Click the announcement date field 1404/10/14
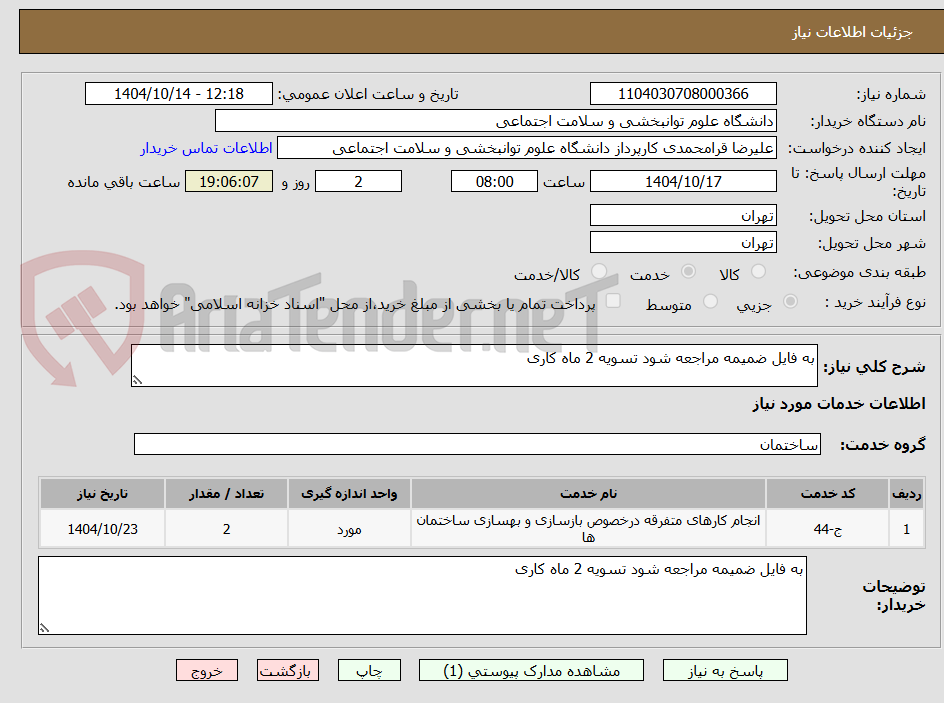944x703 pixels. [x=177, y=94]
